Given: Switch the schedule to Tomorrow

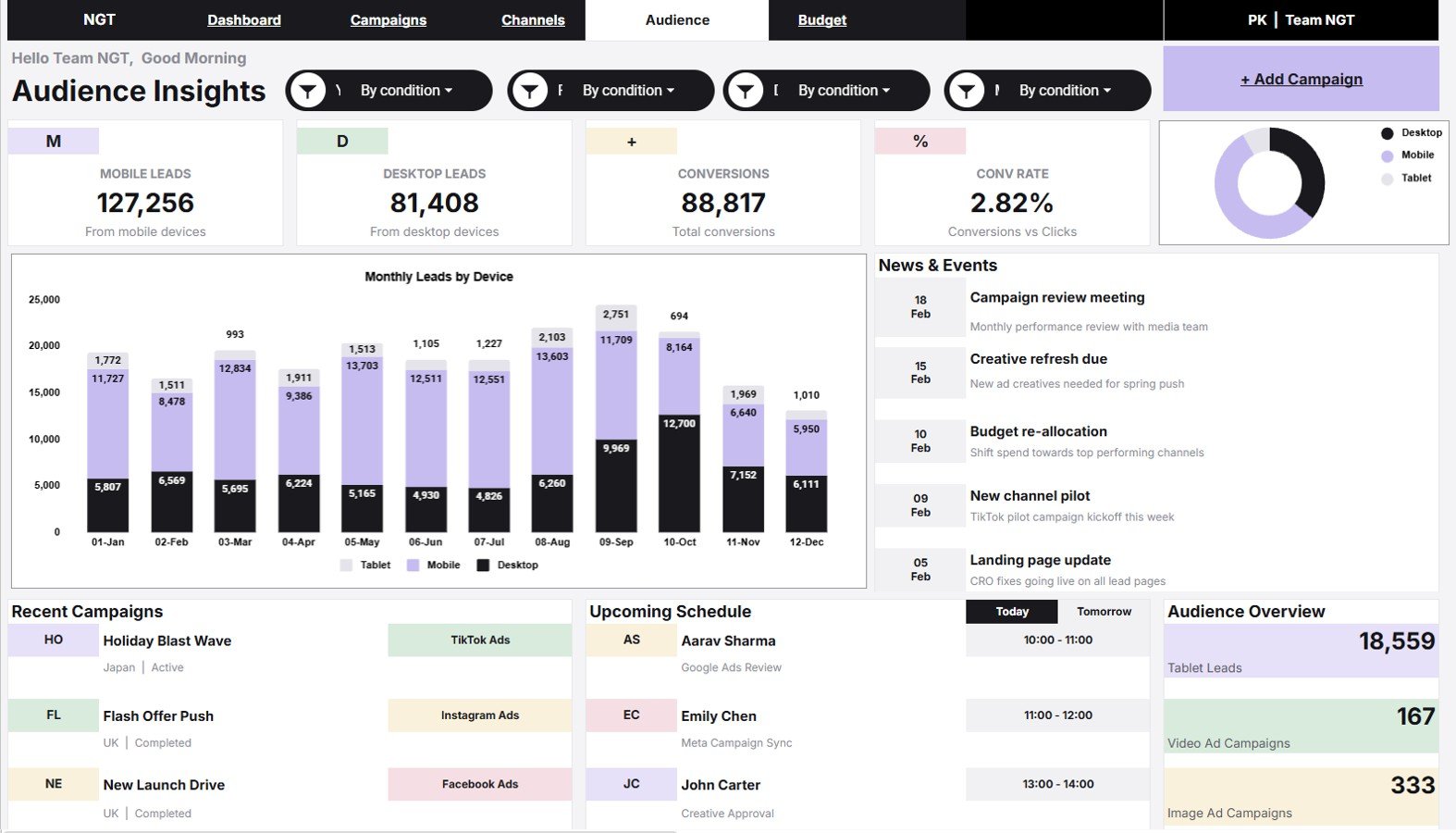Looking at the screenshot, I should tap(1104, 612).
